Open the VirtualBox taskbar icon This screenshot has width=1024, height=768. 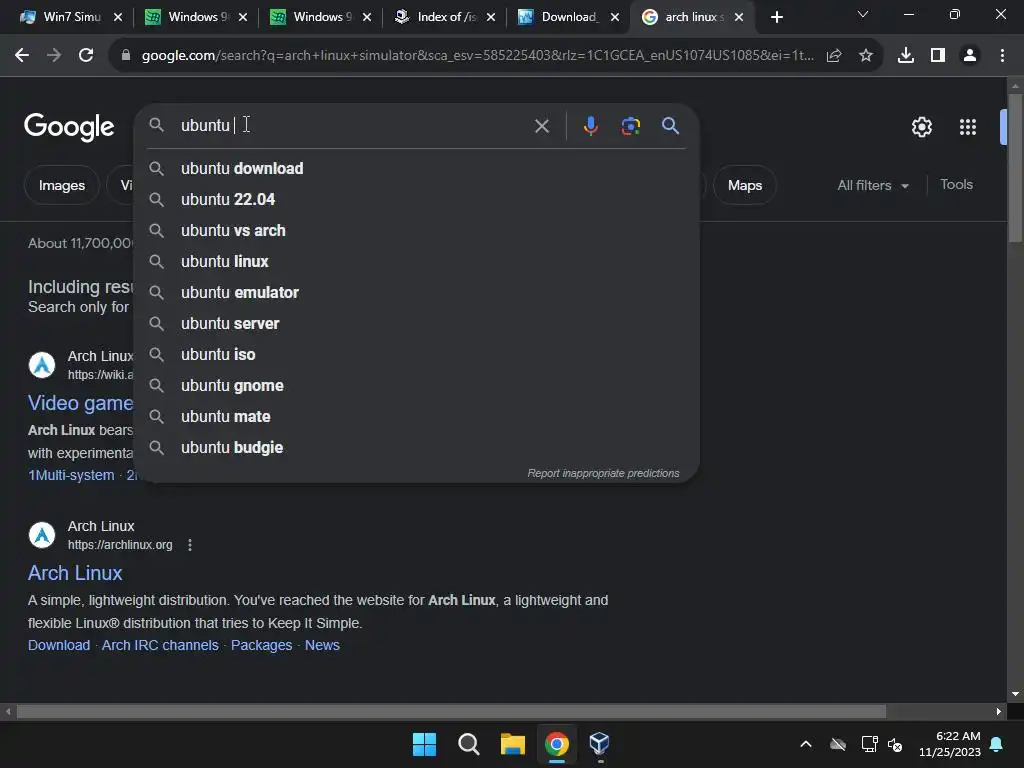coord(600,744)
